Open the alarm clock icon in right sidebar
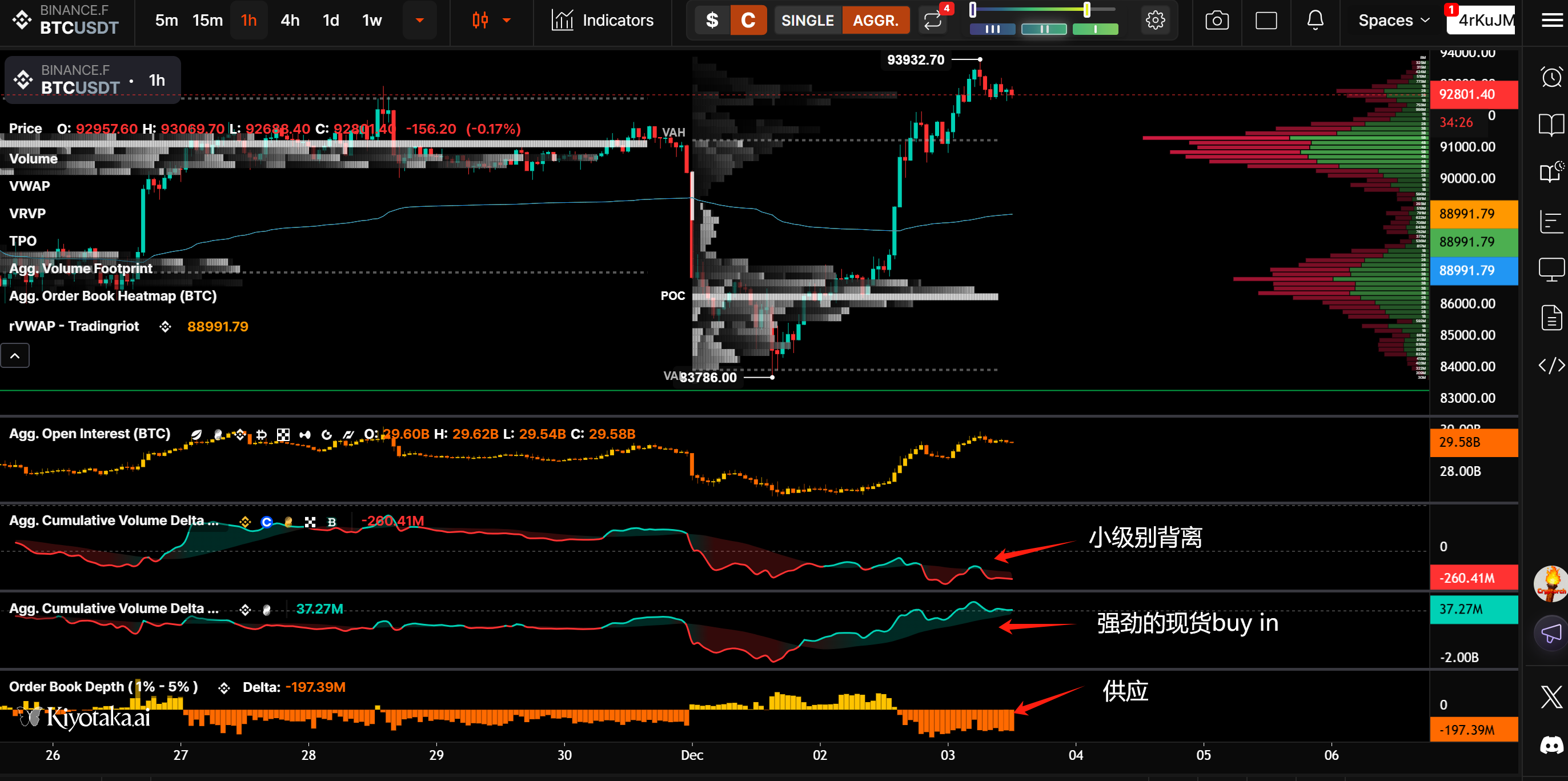Image resolution: width=1568 pixels, height=781 pixels. [x=1551, y=77]
